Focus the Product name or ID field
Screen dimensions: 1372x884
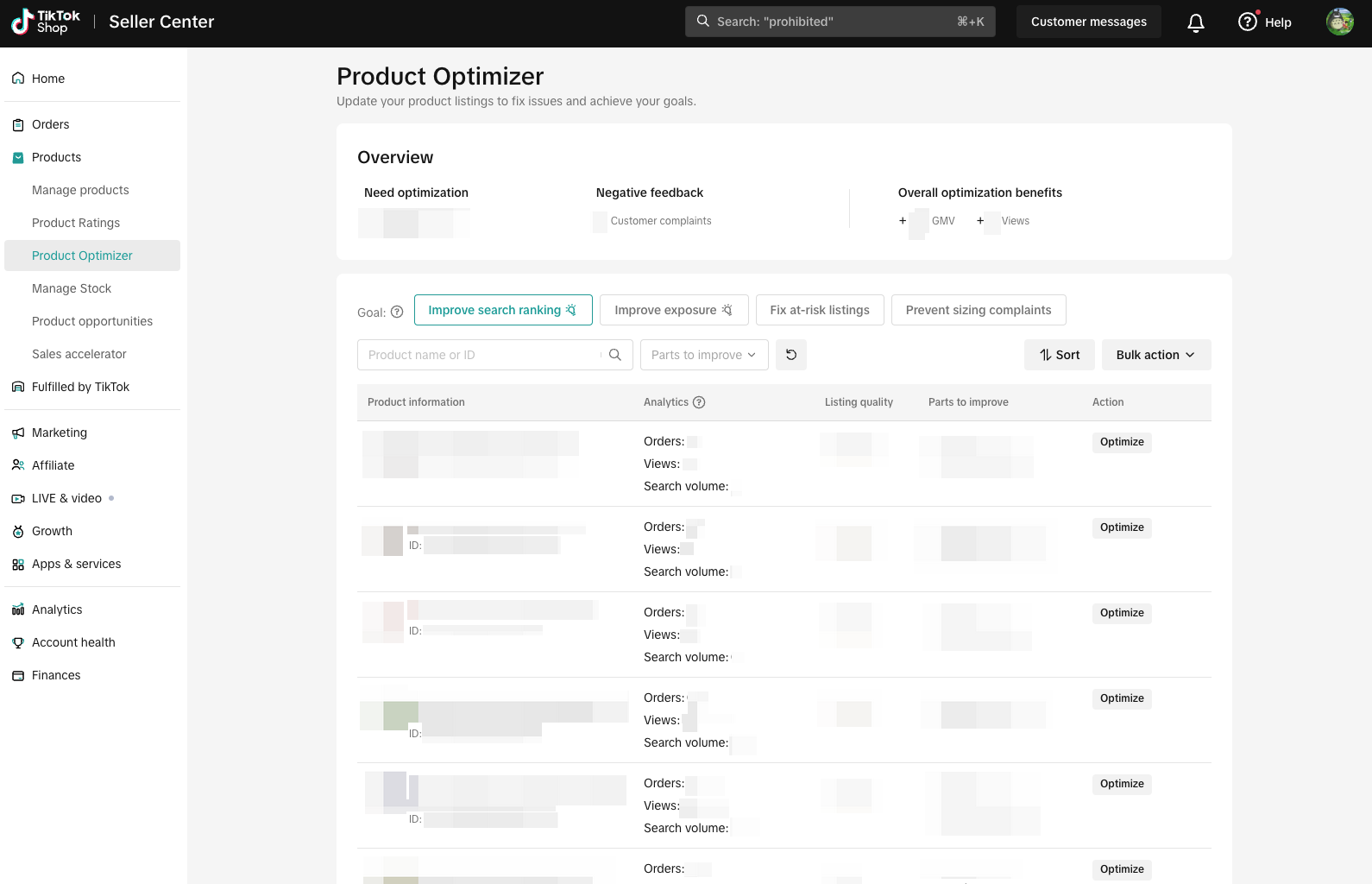tap(479, 355)
